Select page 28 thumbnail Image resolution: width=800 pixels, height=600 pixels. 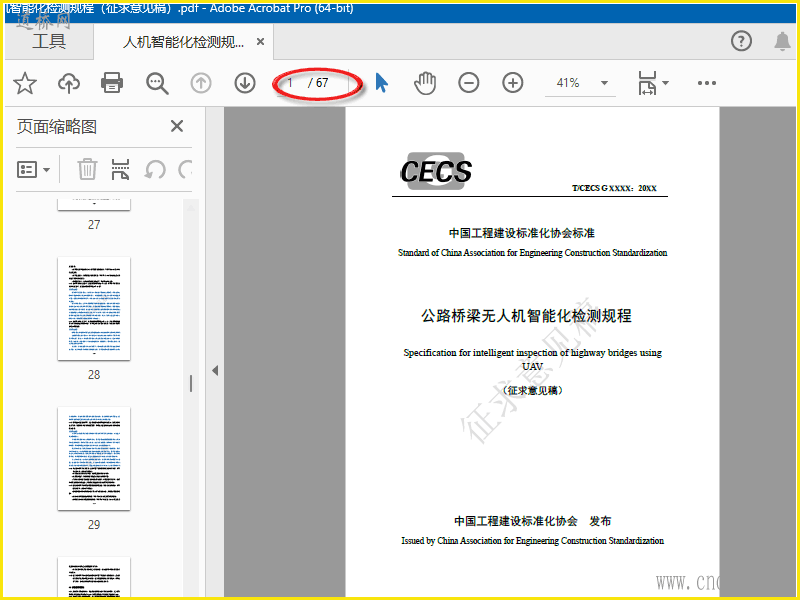94,309
